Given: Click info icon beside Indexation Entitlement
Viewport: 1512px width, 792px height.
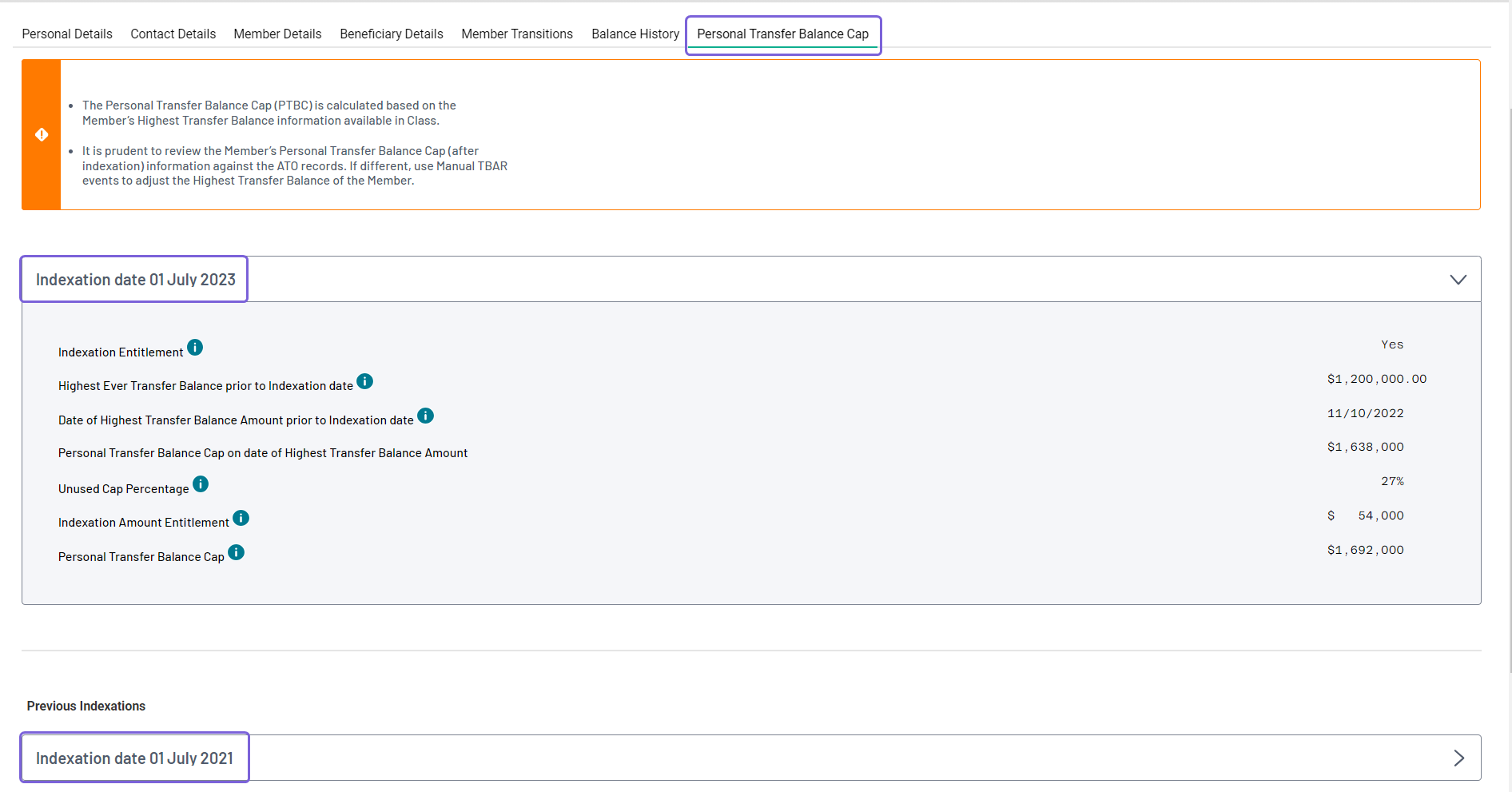Looking at the screenshot, I should [195, 348].
